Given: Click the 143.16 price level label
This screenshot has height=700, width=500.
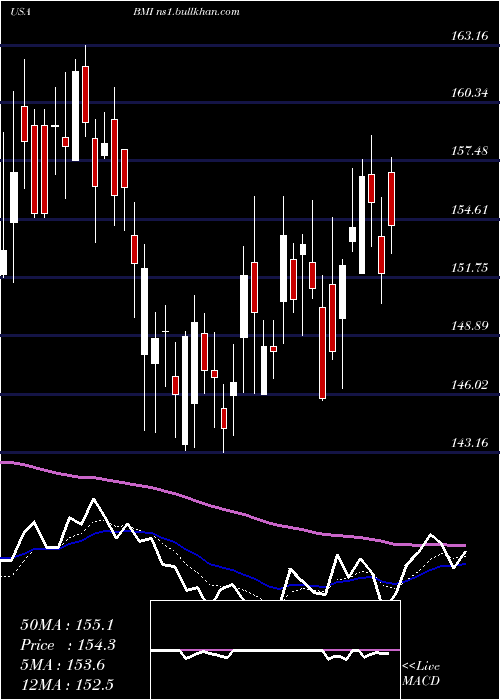Looking at the screenshot, I should point(470,442).
